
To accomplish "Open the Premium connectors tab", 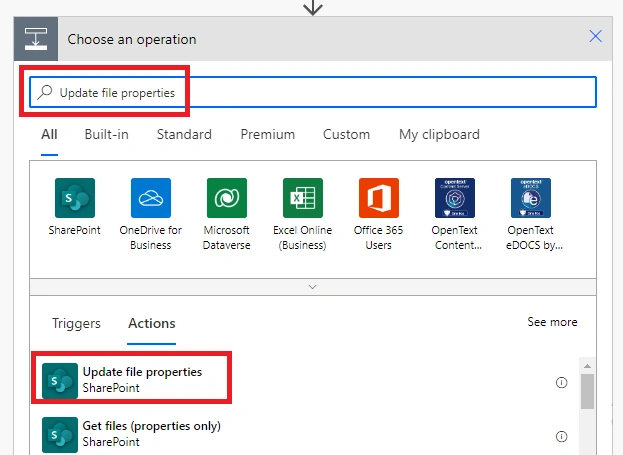I will click(x=267, y=134).
